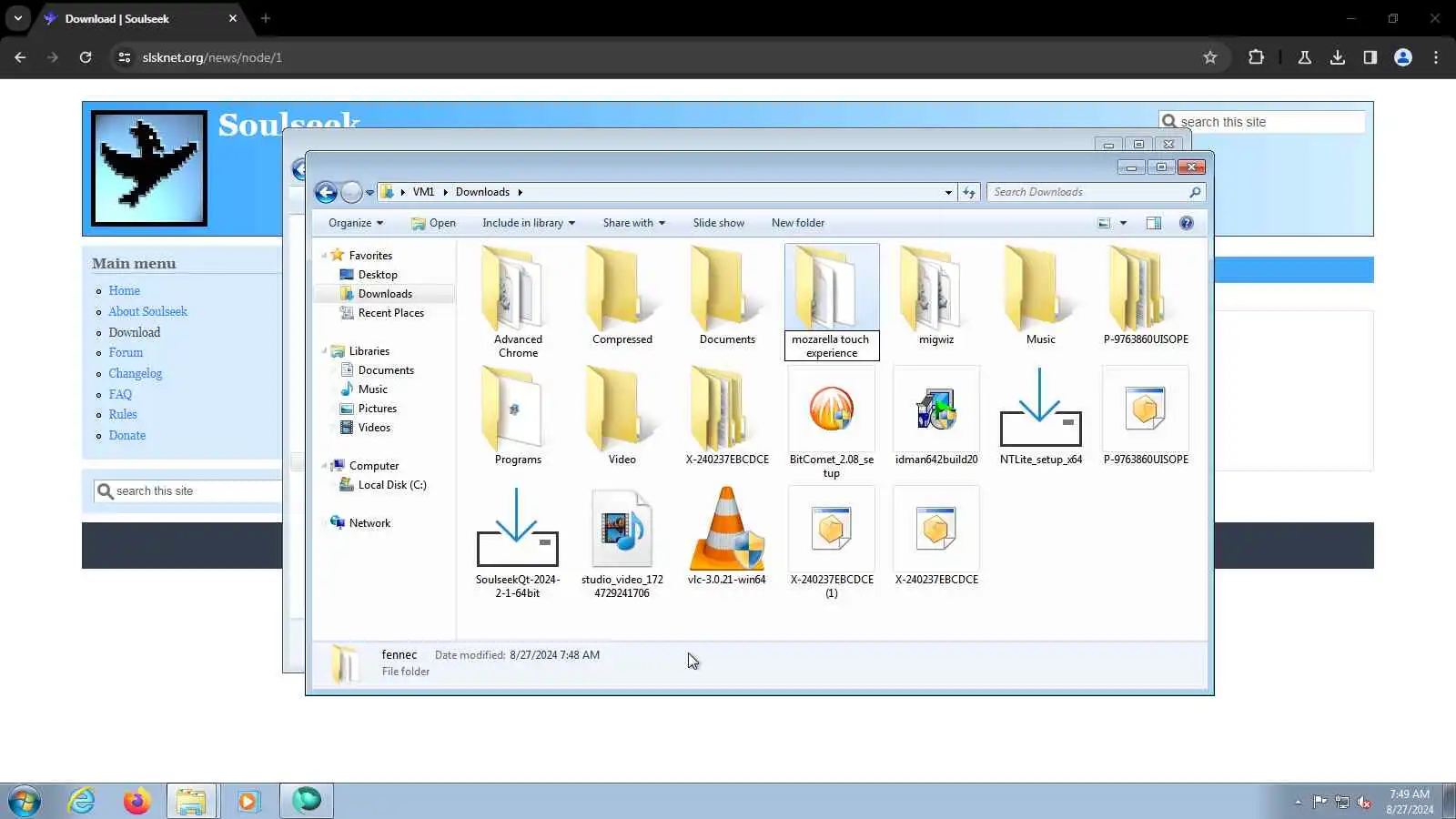
Task: Switch to the Download | Soulseek browser tab
Action: pos(138,18)
